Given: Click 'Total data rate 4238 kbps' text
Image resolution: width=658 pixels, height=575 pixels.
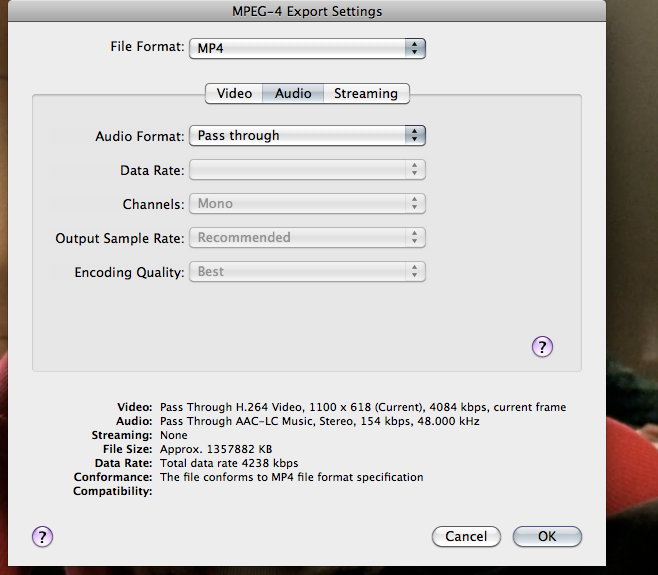Looking at the screenshot, I should click(229, 463).
